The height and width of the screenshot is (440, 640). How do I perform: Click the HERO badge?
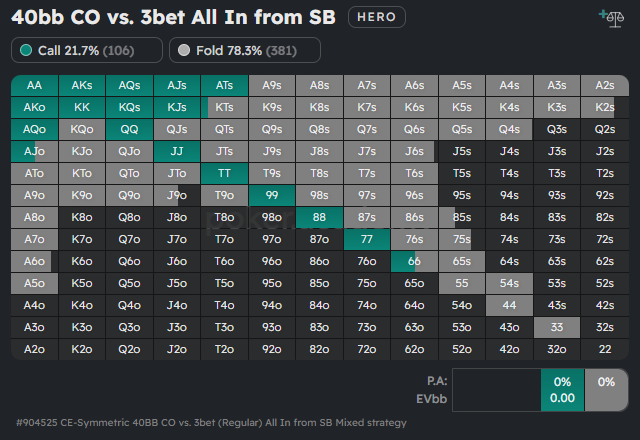pos(377,17)
